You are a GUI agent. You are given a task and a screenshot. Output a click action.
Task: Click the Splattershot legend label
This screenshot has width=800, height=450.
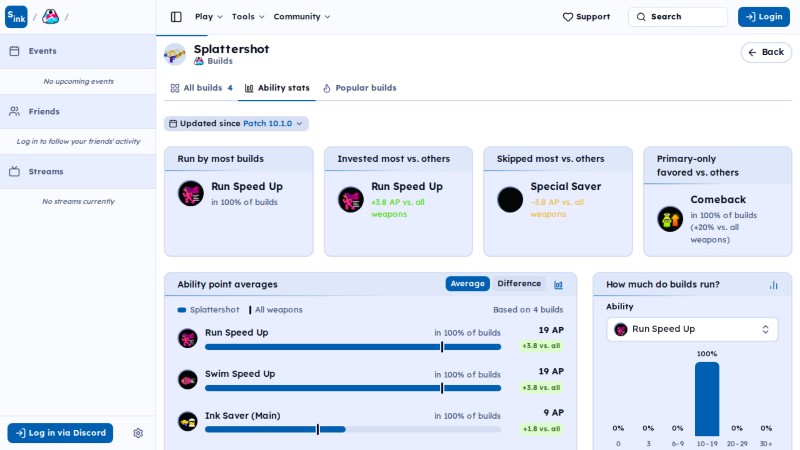[214, 310]
